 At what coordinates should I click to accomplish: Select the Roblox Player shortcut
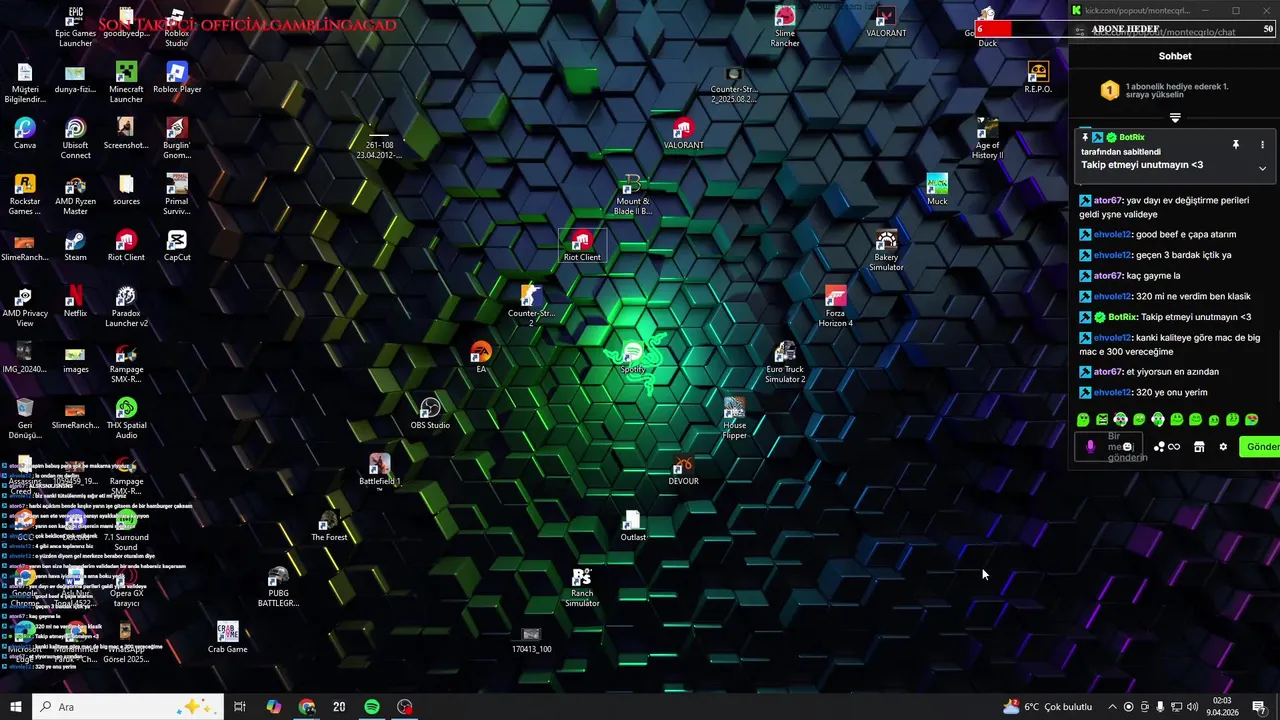177,78
